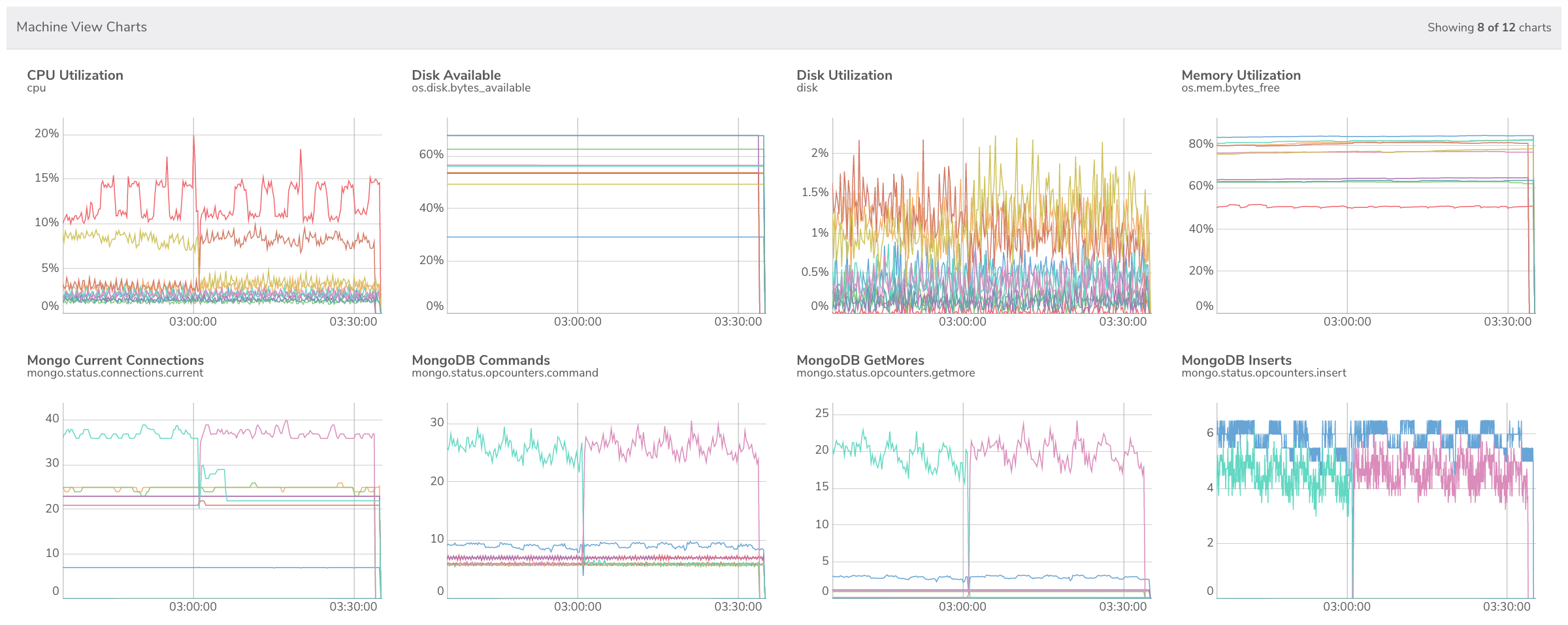Select the Disk Utilization chart heading
The height and width of the screenshot is (625, 1568).
(x=844, y=75)
